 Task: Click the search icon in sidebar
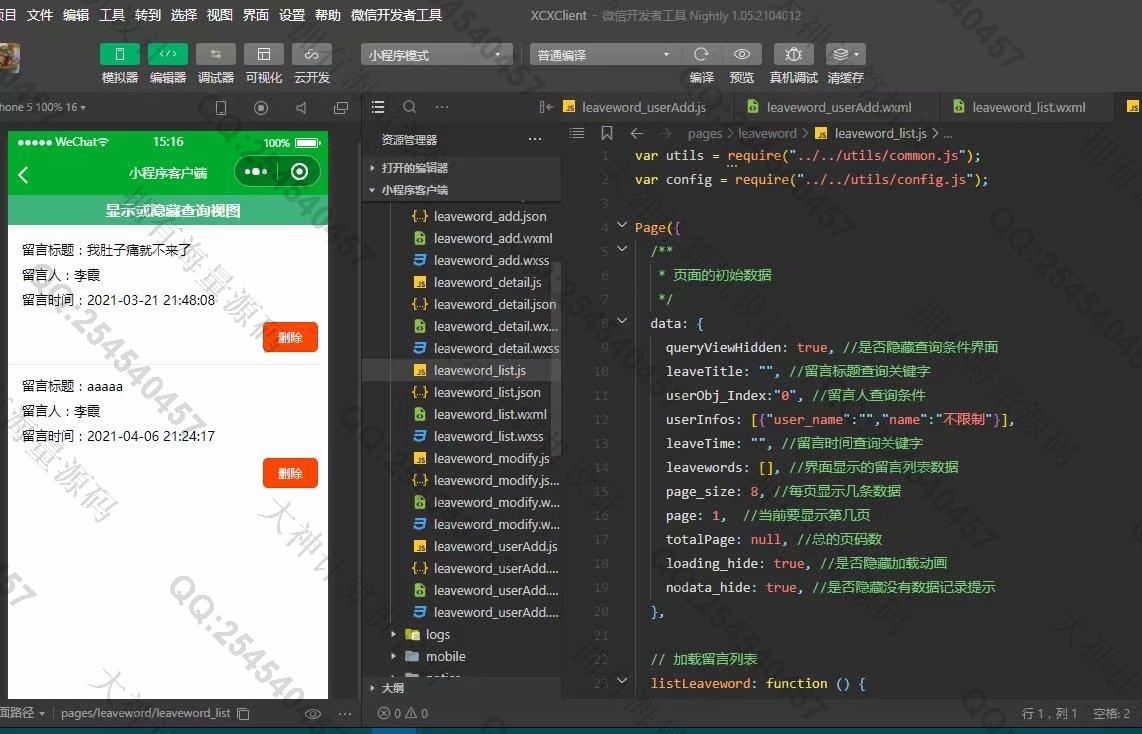point(410,107)
